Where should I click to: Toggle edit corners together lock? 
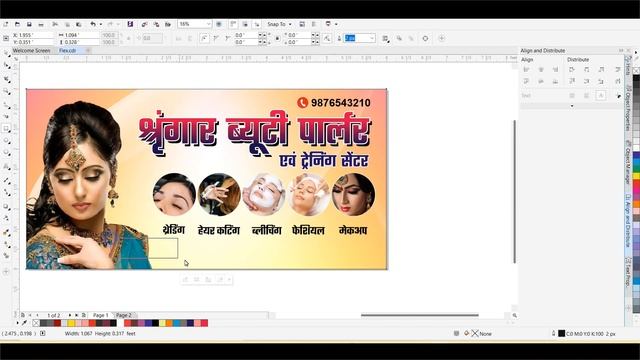click(x=277, y=38)
